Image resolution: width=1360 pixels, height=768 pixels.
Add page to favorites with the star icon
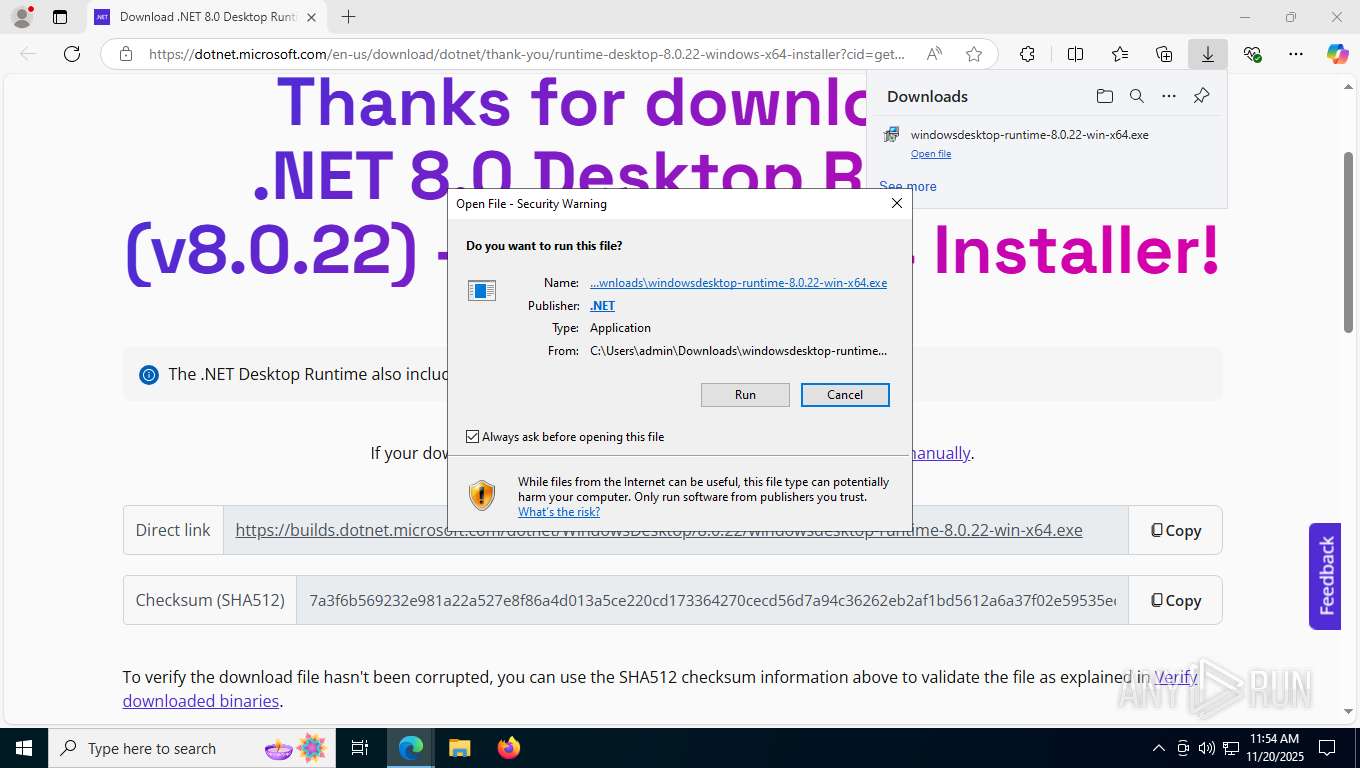(x=974, y=54)
